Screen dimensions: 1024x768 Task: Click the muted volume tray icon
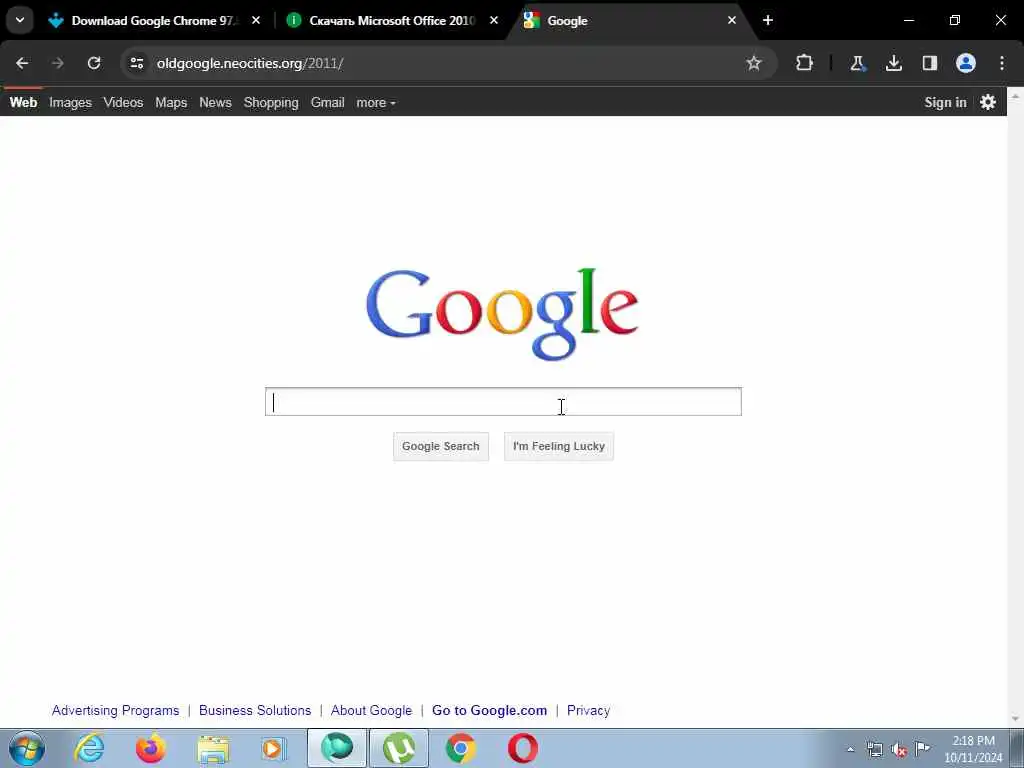point(899,749)
